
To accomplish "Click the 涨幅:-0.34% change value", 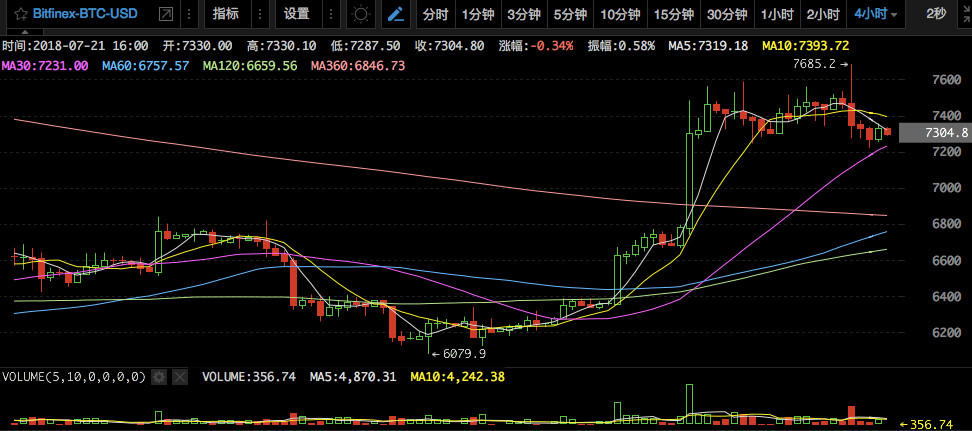I will tap(536, 46).
